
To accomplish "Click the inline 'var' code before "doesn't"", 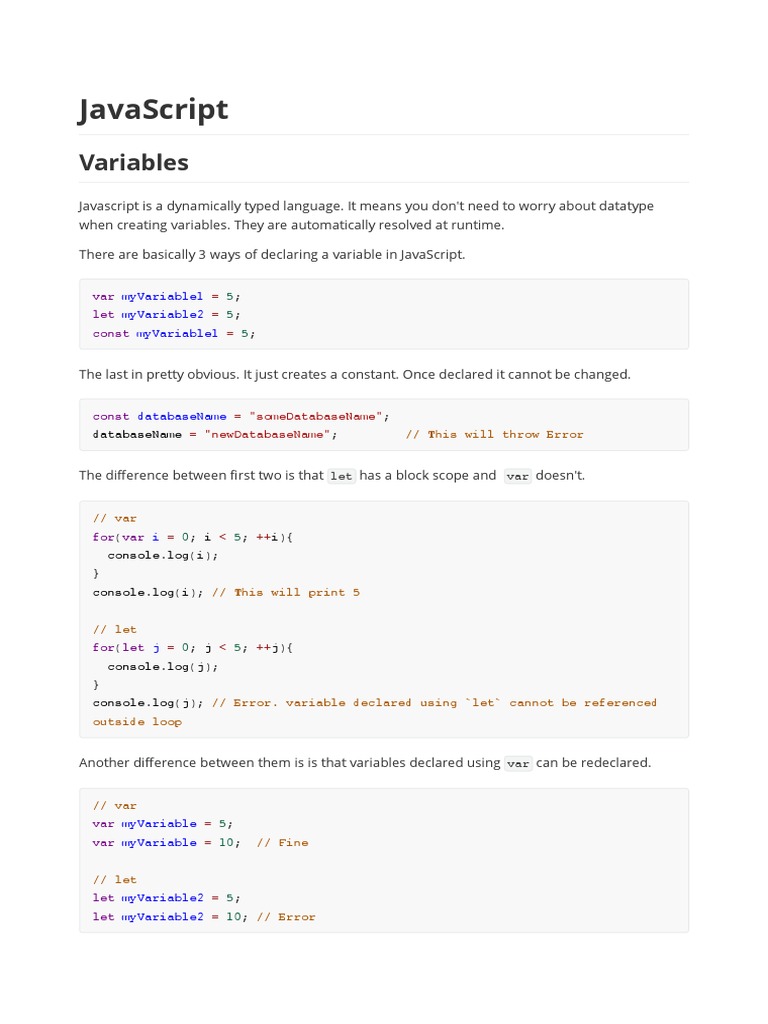I will pos(517,476).
